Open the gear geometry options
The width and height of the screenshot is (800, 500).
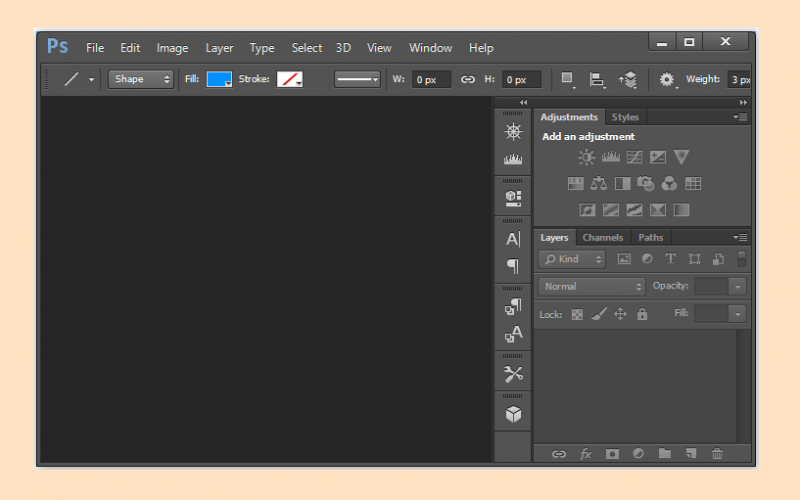[x=667, y=80]
